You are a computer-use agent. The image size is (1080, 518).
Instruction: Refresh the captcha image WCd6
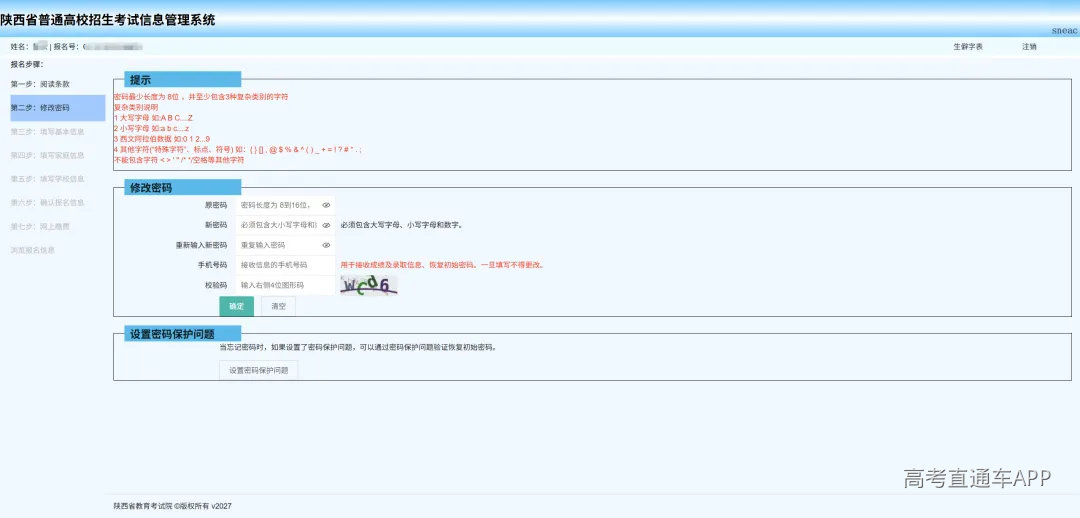tap(368, 285)
